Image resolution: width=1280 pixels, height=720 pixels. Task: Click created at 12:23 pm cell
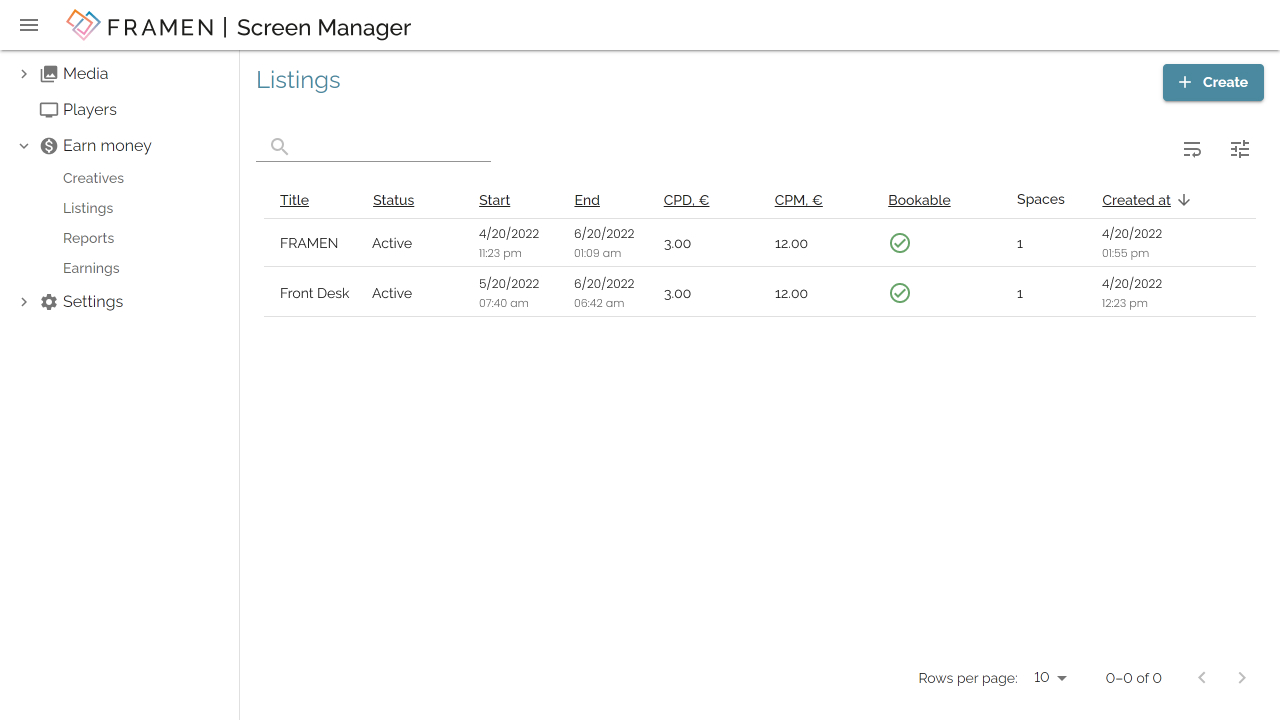click(1132, 293)
